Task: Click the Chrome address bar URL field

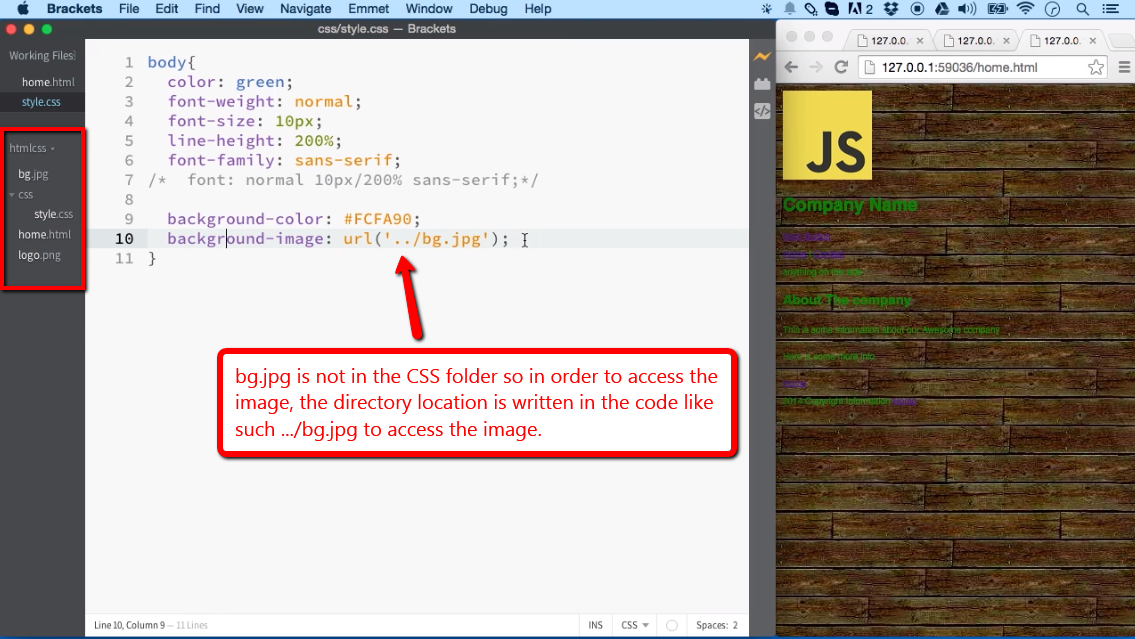Action: (975, 68)
